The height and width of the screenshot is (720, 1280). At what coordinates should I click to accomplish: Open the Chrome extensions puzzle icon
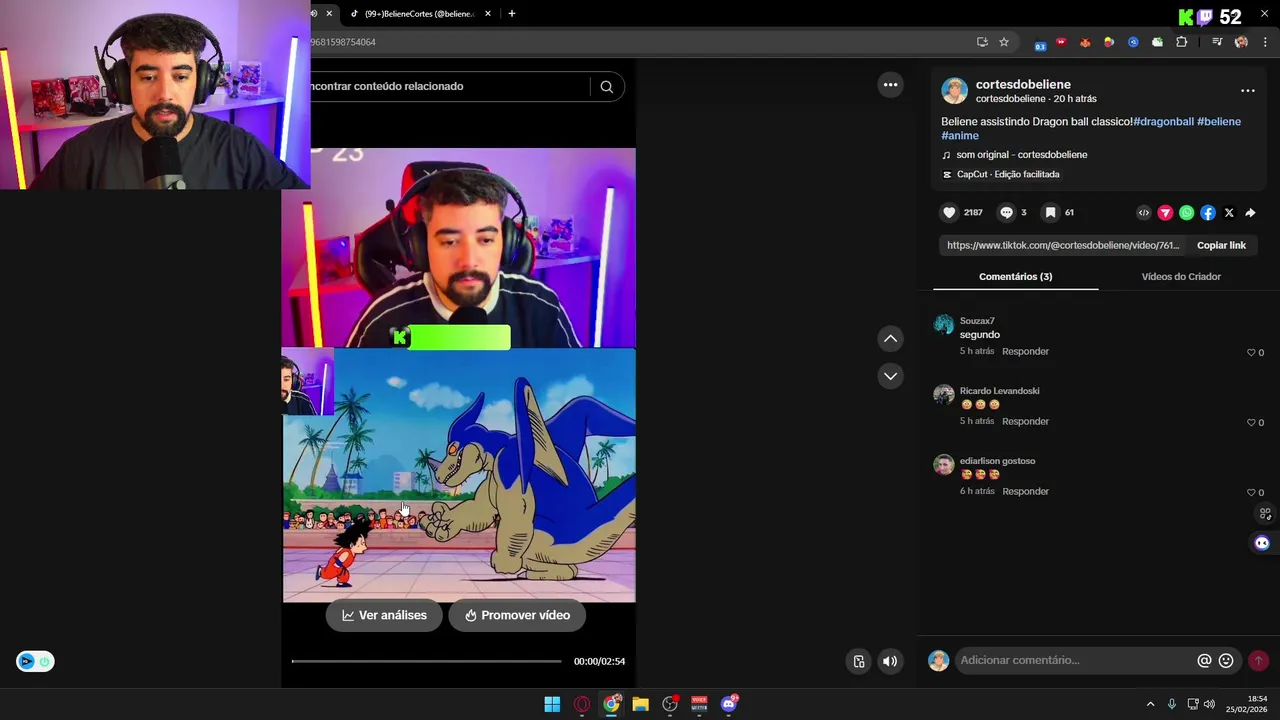tap(1182, 42)
